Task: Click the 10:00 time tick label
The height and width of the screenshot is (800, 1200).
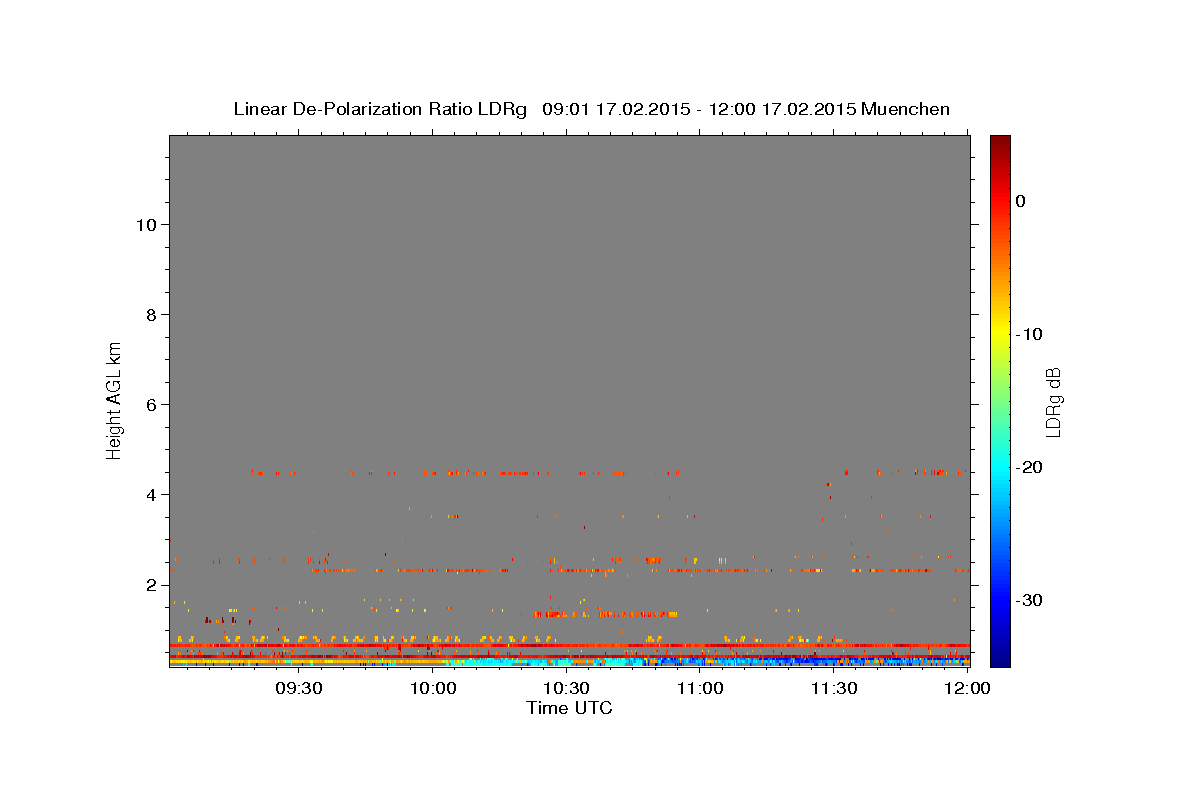Action: point(434,688)
